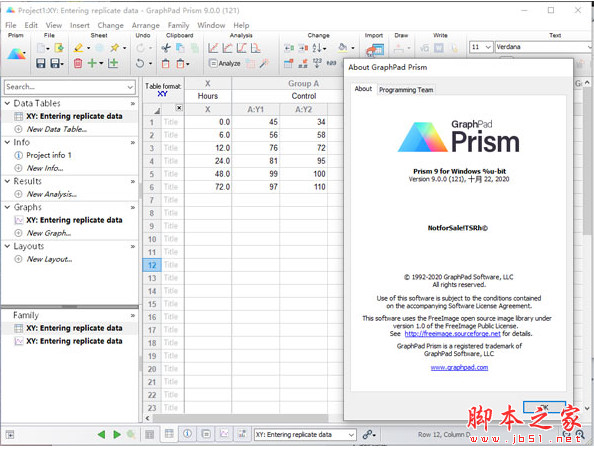594x450 pixels.
Task: Open the Prism rainbow logo menu
Action: pos(17,54)
